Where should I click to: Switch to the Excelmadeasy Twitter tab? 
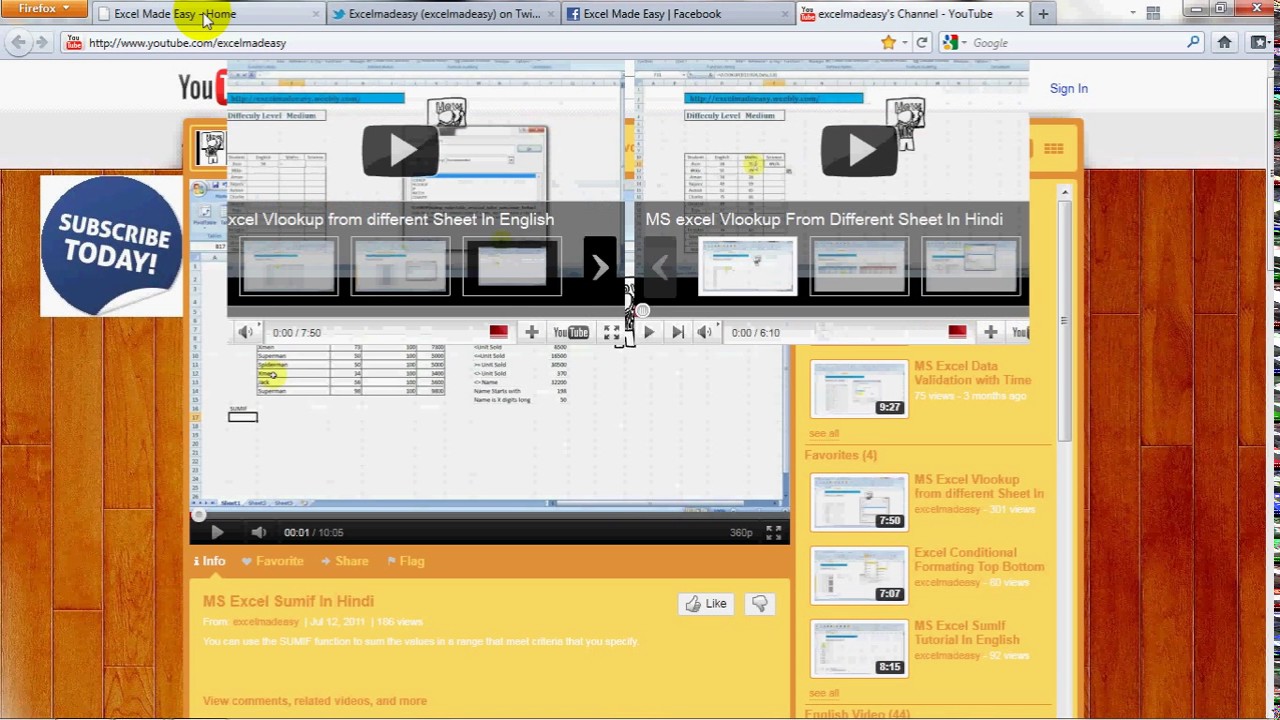tap(443, 14)
